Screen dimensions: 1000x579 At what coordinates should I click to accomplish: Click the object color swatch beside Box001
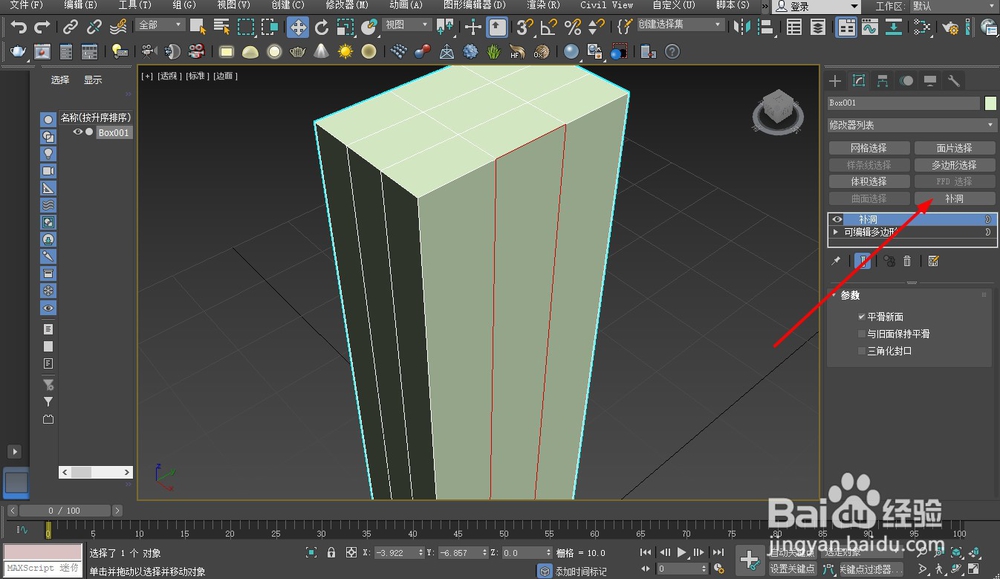click(x=990, y=103)
